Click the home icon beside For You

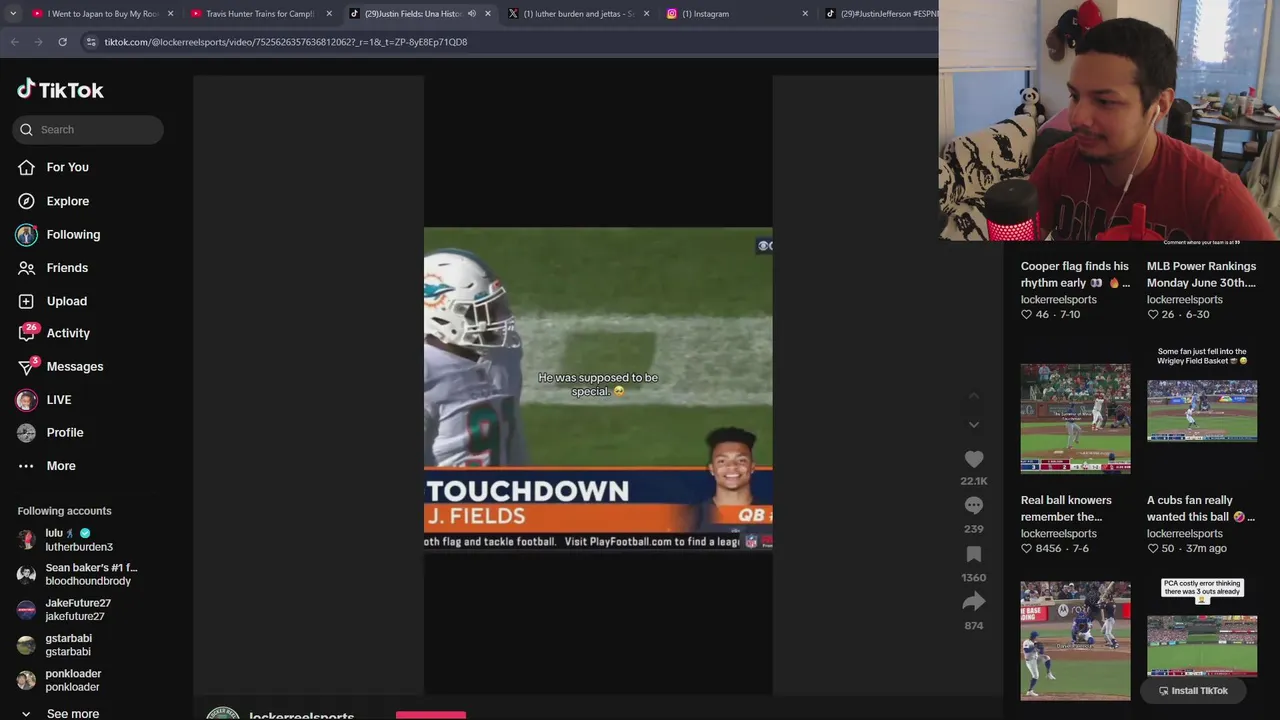[x=27, y=168]
